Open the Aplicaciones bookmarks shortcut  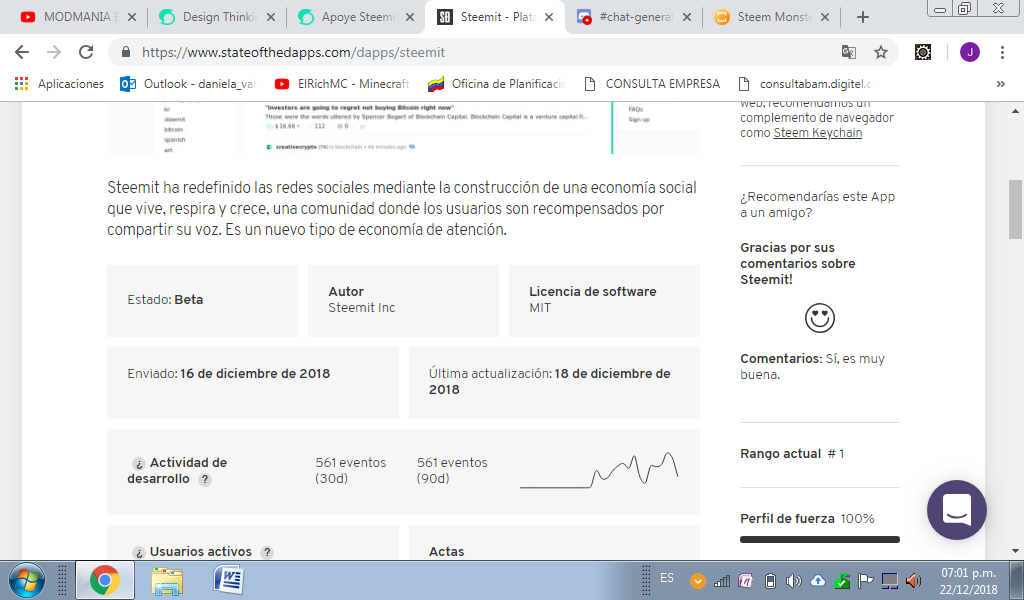click(59, 84)
